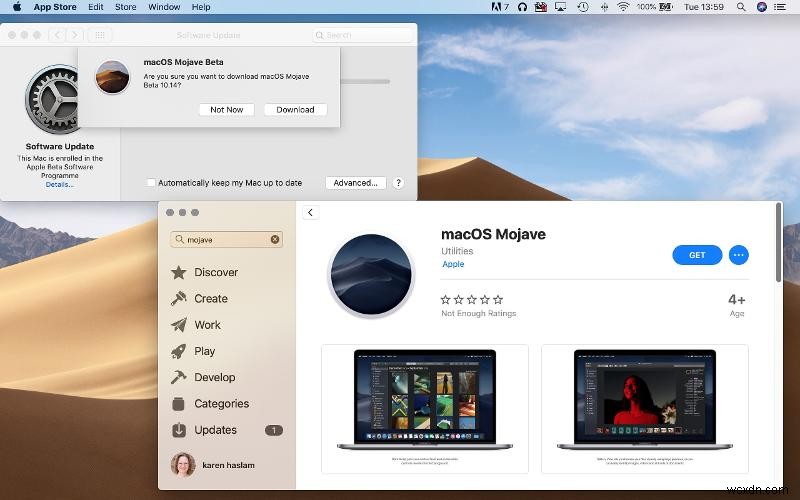Go forward in Software Update window
Image resolution: width=800 pixels, height=500 pixels.
(x=74, y=35)
